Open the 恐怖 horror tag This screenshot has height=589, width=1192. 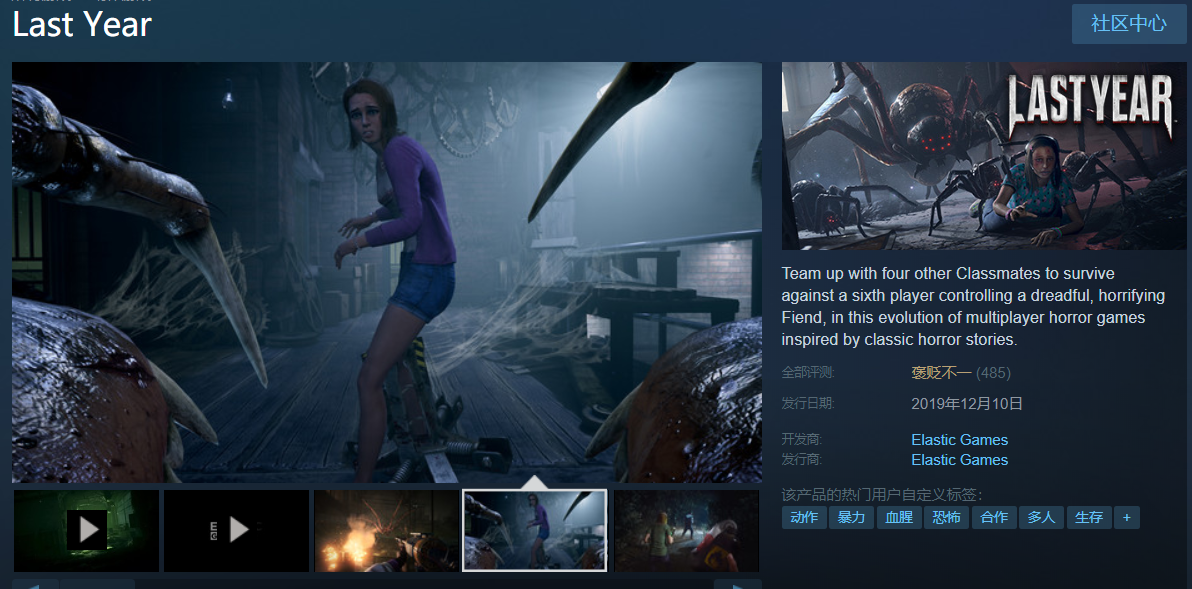click(x=946, y=518)
